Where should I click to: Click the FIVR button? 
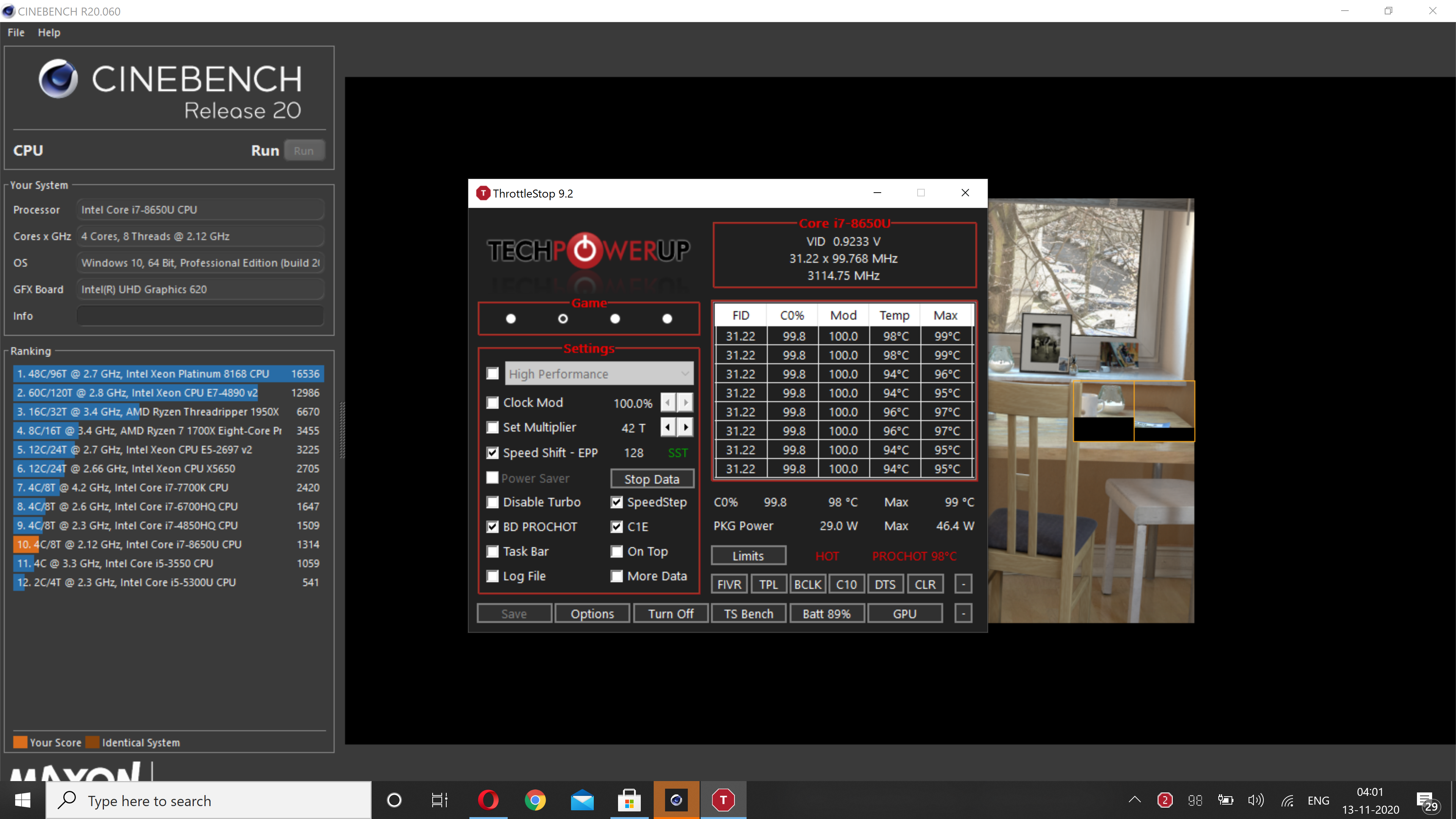728,584
